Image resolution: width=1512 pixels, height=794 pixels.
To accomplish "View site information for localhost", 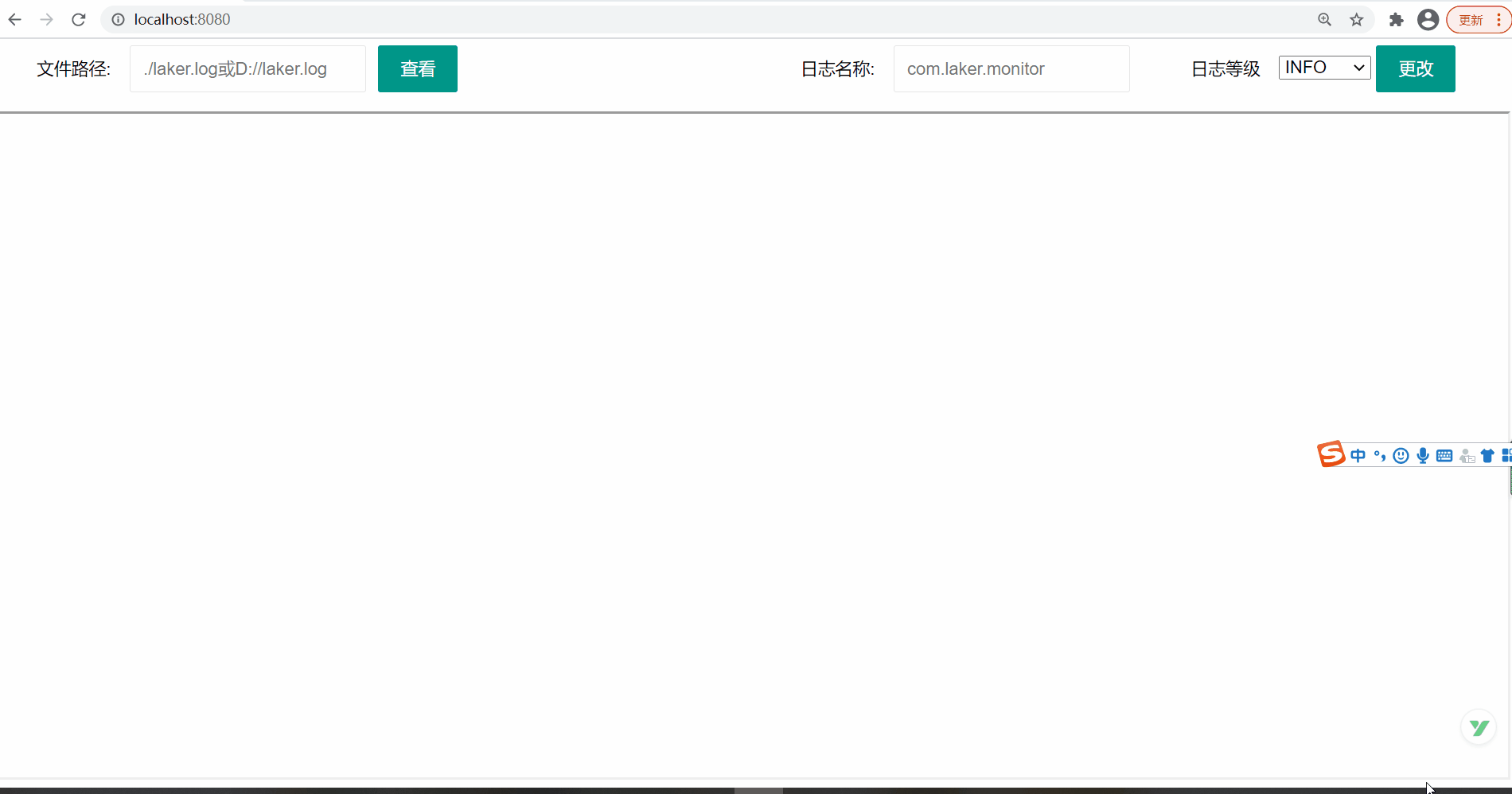I will (x=118, y=20).
